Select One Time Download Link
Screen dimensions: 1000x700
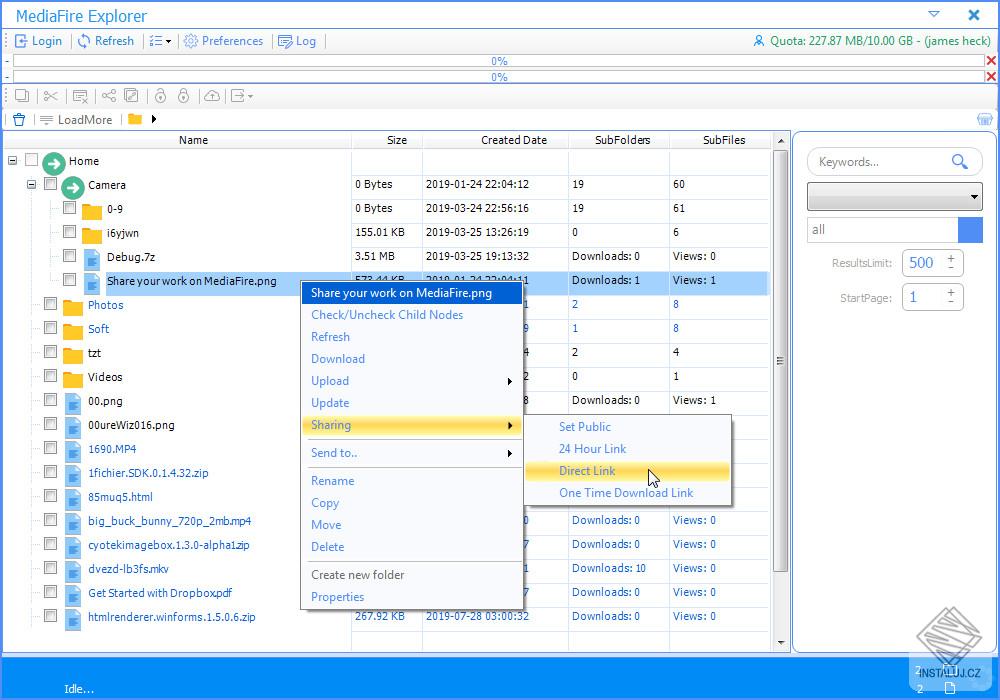[627, 493]
